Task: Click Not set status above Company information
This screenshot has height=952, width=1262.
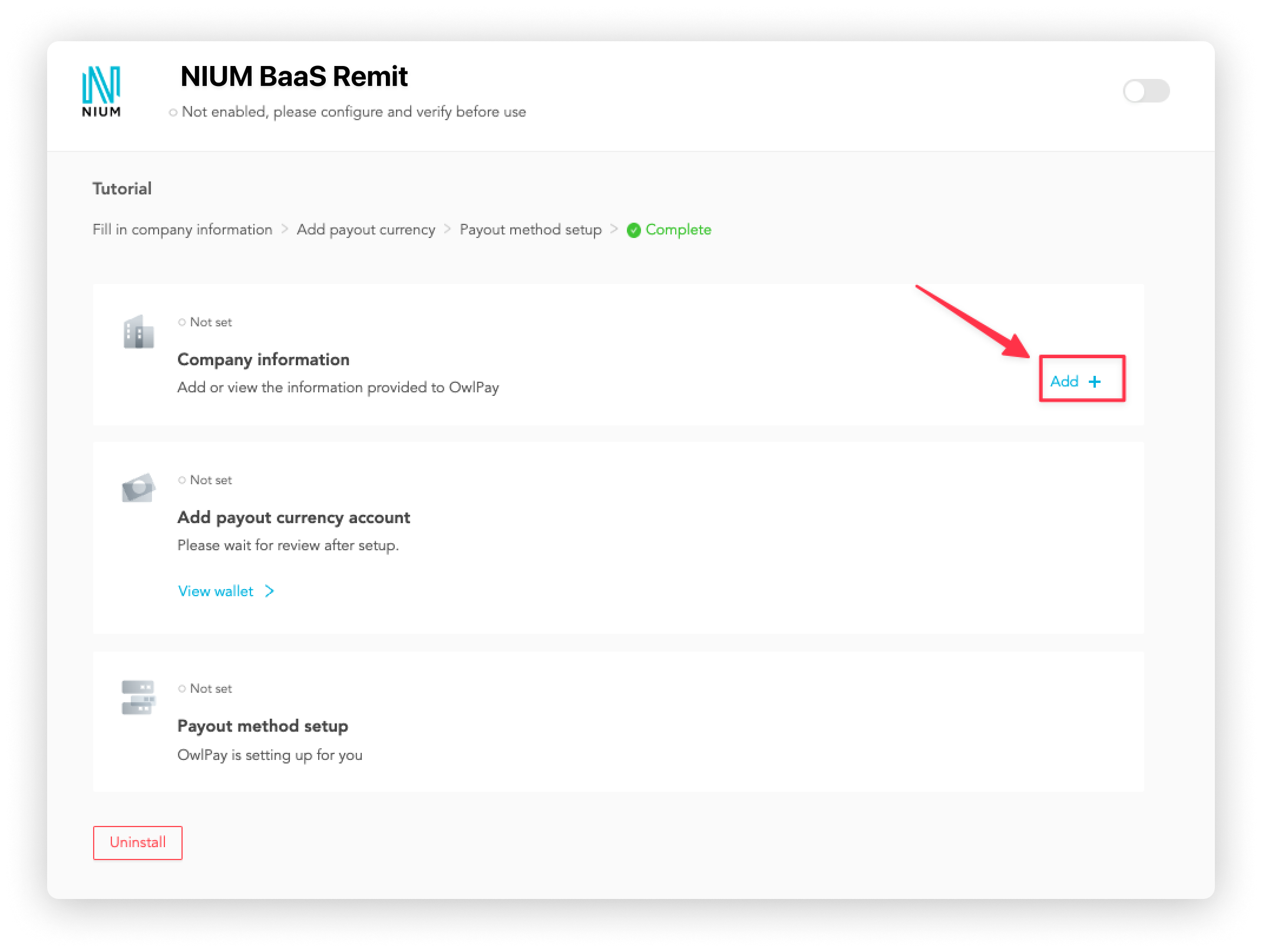Action: [x=205, y=322]
